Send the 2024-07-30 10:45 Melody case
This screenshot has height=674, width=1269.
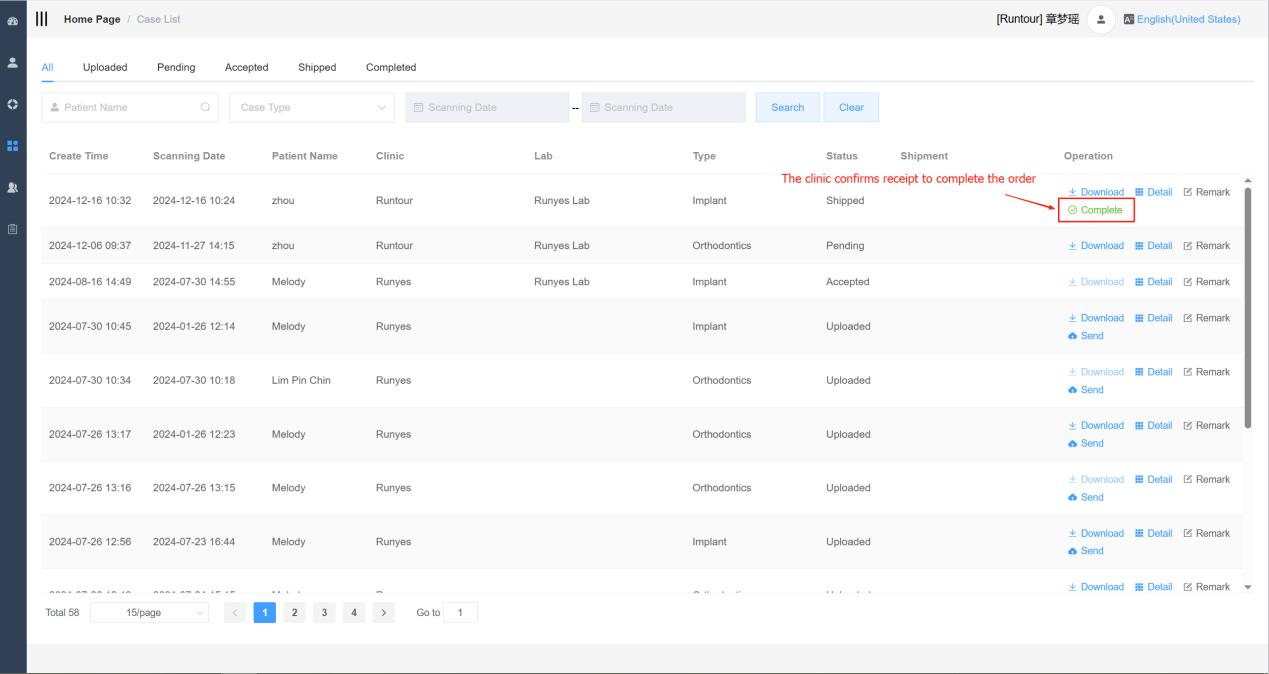[x=1086, y=336]
